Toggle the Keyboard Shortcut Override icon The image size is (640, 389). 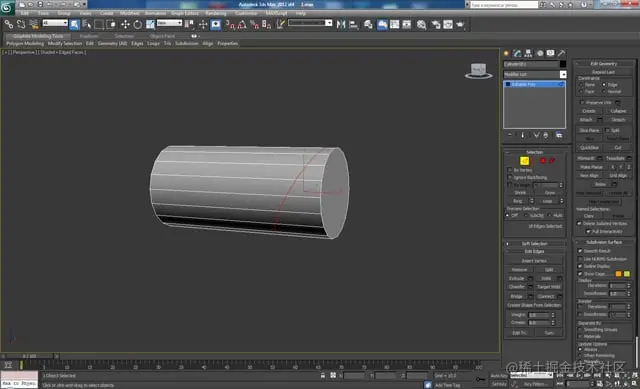click(x=216, y=25)
